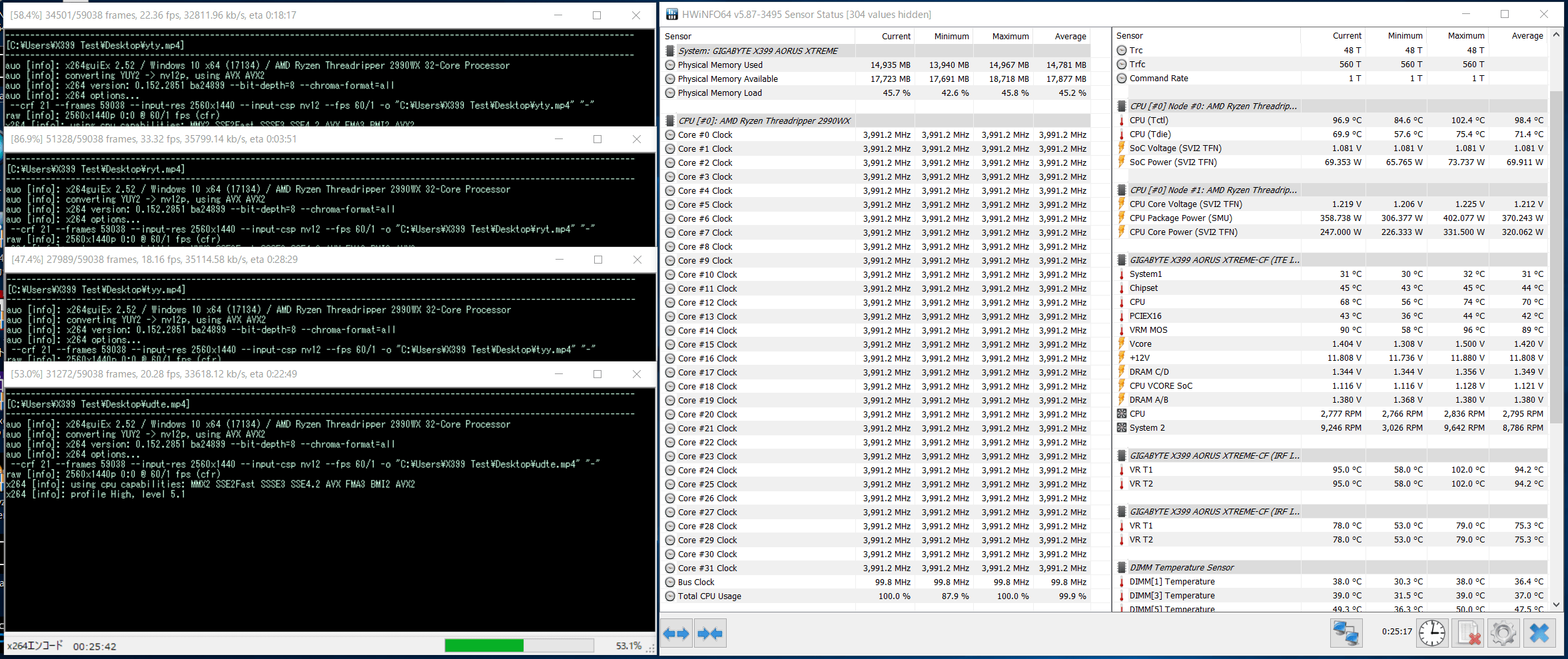The height and width of the screenshot is (659, 1568).
Task: Click the HWiNFO scrollbar up arrow
Action: coord(1556,35)
